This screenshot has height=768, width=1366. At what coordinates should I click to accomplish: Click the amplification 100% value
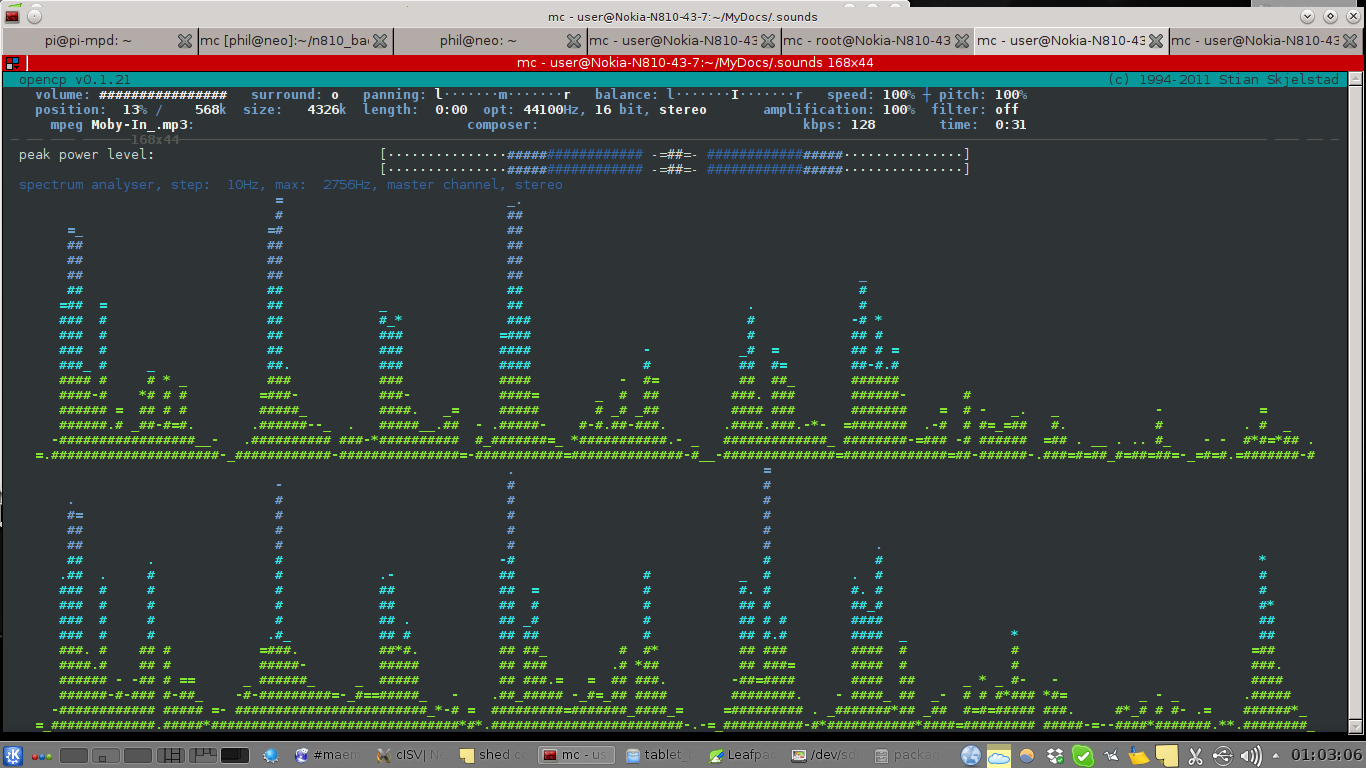point(899,110)
